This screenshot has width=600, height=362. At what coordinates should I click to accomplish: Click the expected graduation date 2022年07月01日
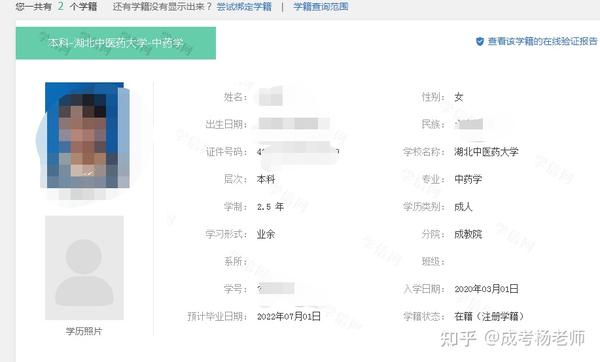click(289, 316)
